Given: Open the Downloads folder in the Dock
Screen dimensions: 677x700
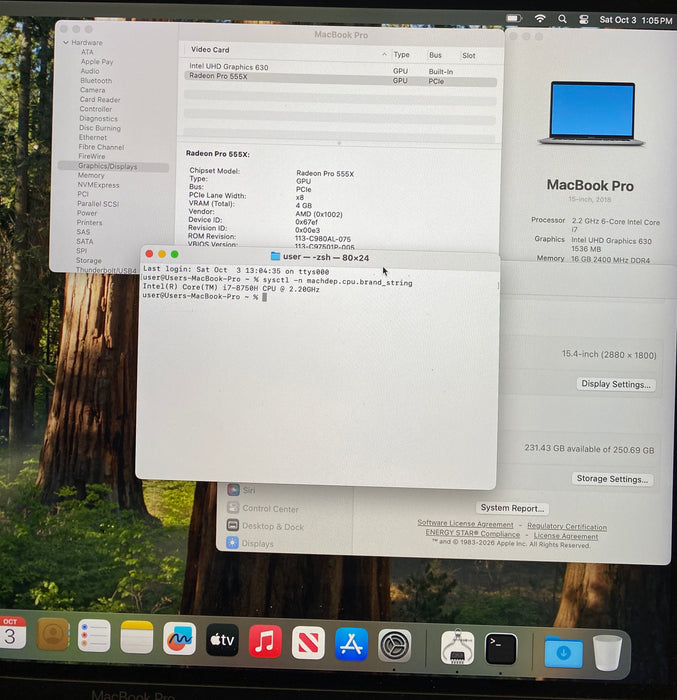Looking at the screenshot, I should [x=564, y=652].
